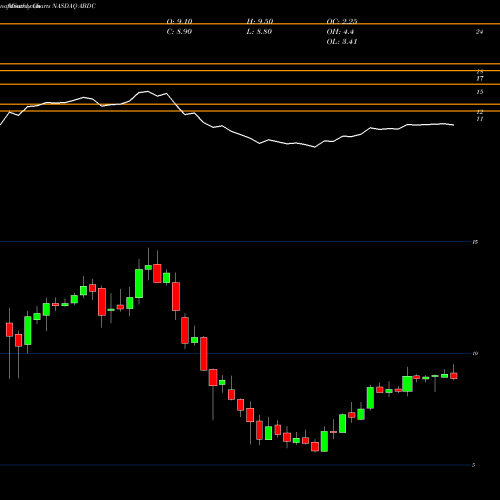Click the low value "L: 8.80"
The image size is (500, 500).
click(x=259, y=31)
